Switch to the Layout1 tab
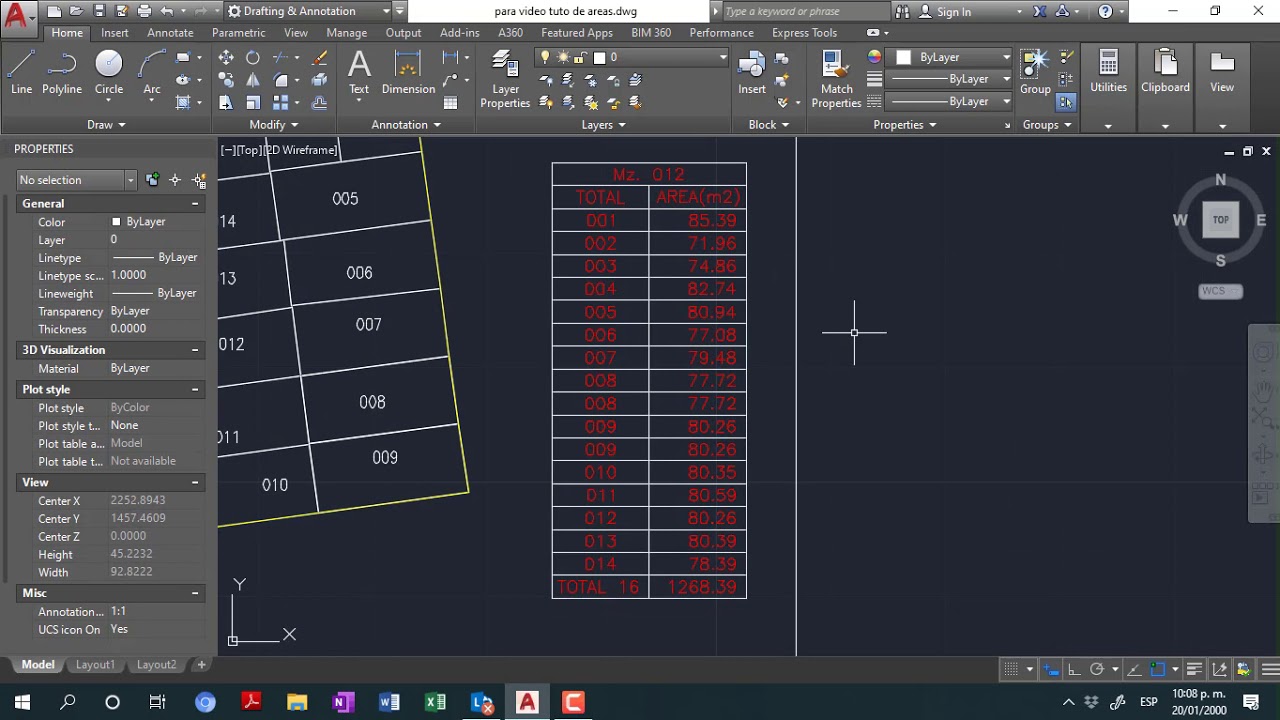This screenshot has height=720, width=1280. pyautogui.click(x=95, y=665)
